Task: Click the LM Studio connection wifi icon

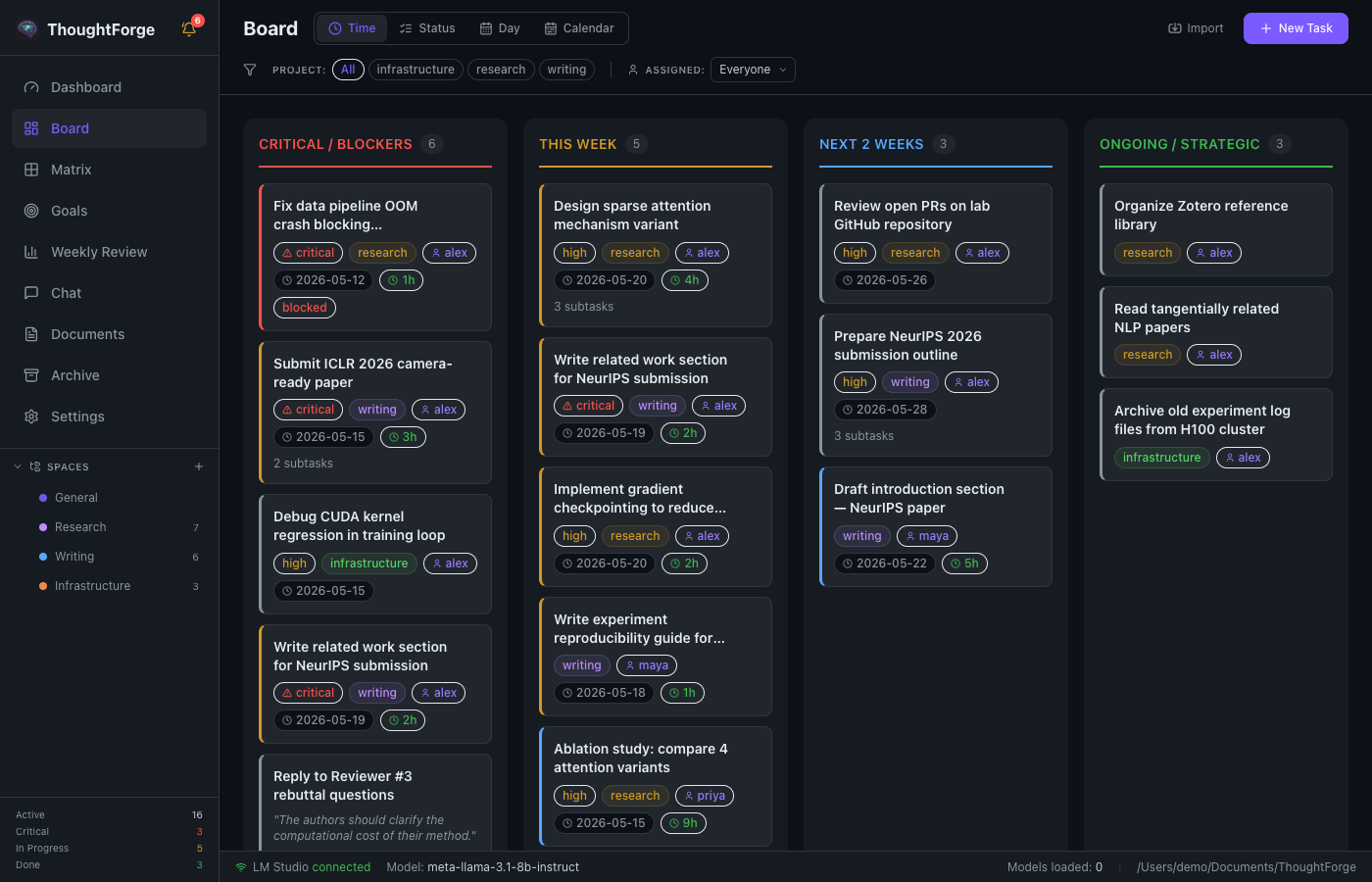Action: point(241,867)
